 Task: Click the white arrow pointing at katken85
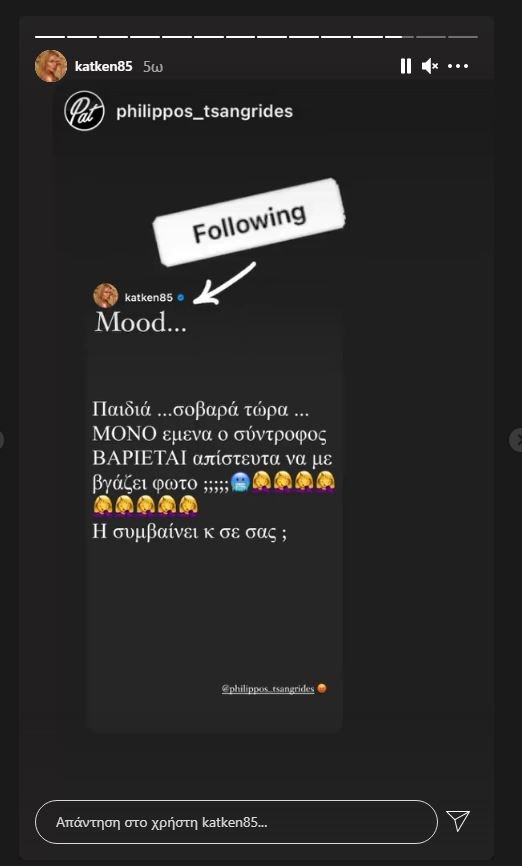pyautogui.click(x=224, y=283)
